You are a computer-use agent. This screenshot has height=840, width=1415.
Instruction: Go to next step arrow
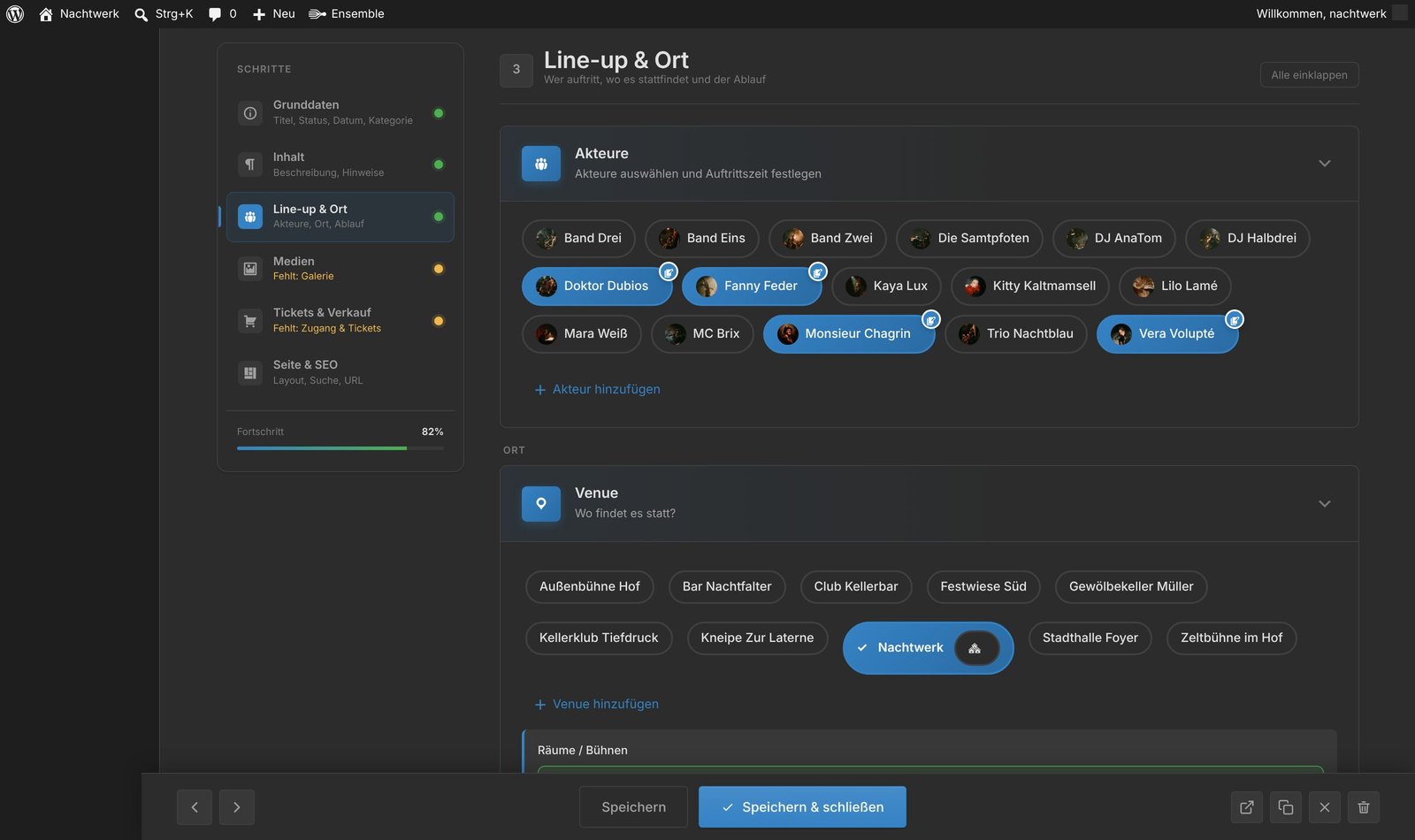click(237, 807)
